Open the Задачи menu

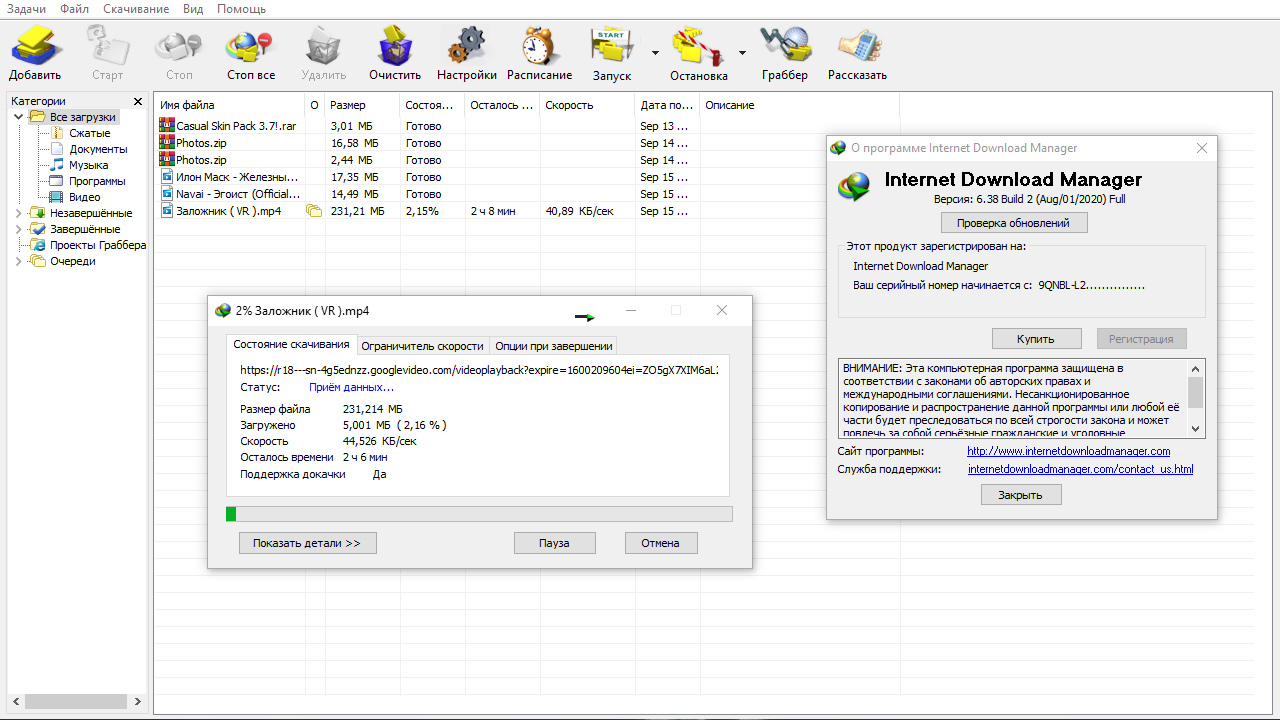pos(26,9)
